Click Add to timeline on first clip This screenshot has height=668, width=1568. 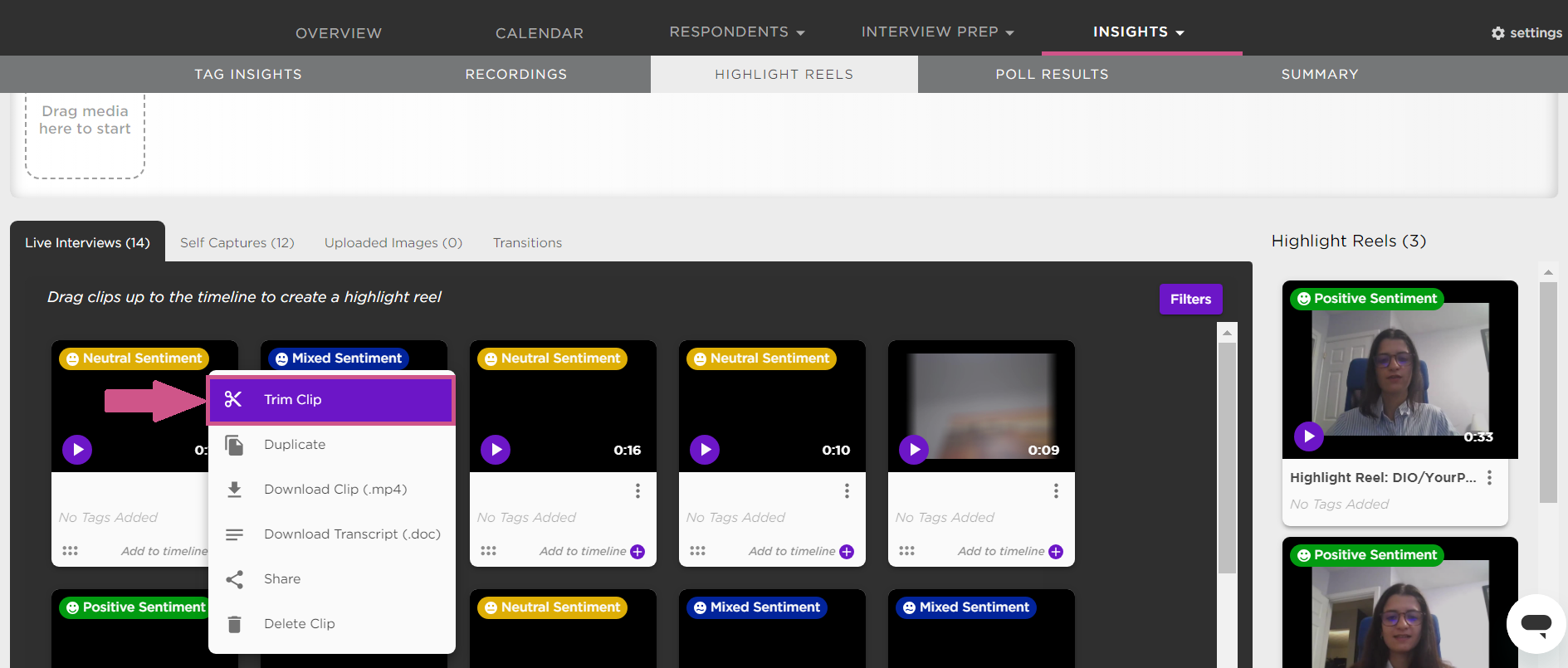[164, 551]
